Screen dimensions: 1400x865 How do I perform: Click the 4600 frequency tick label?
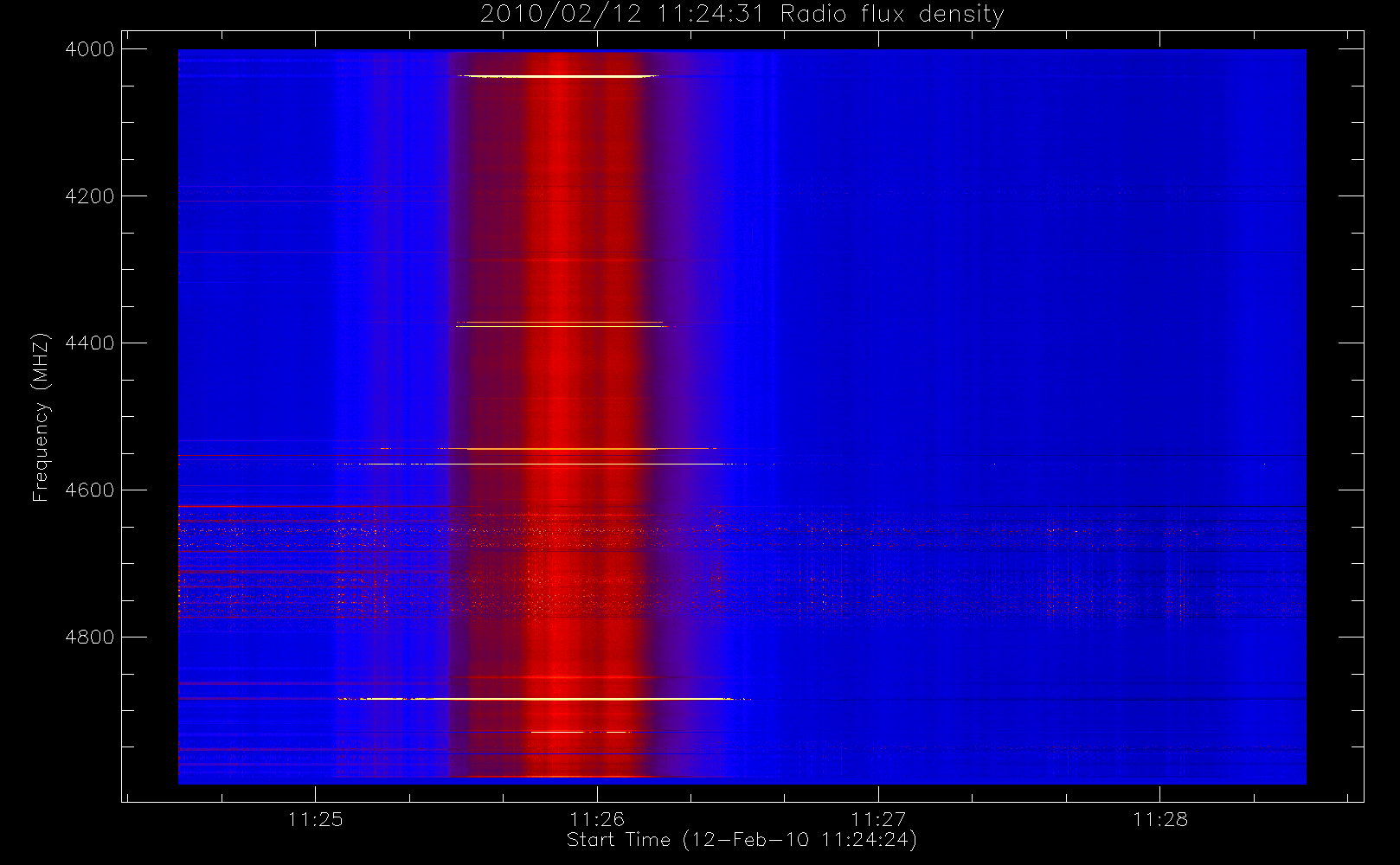pos(90,490)
